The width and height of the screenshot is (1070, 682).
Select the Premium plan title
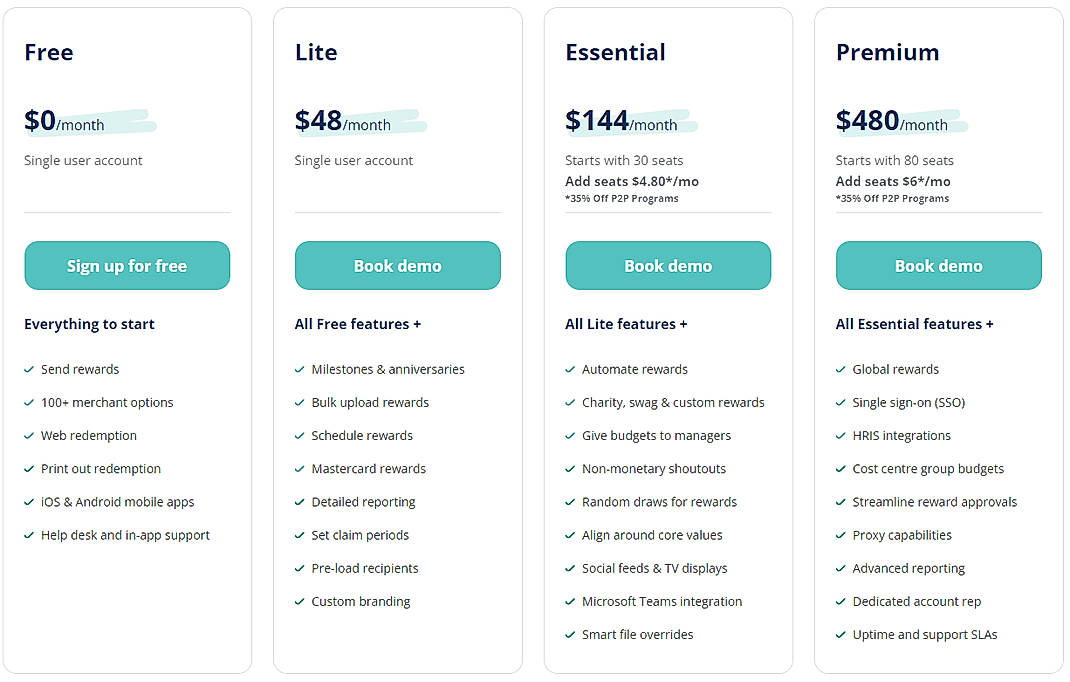887,52
